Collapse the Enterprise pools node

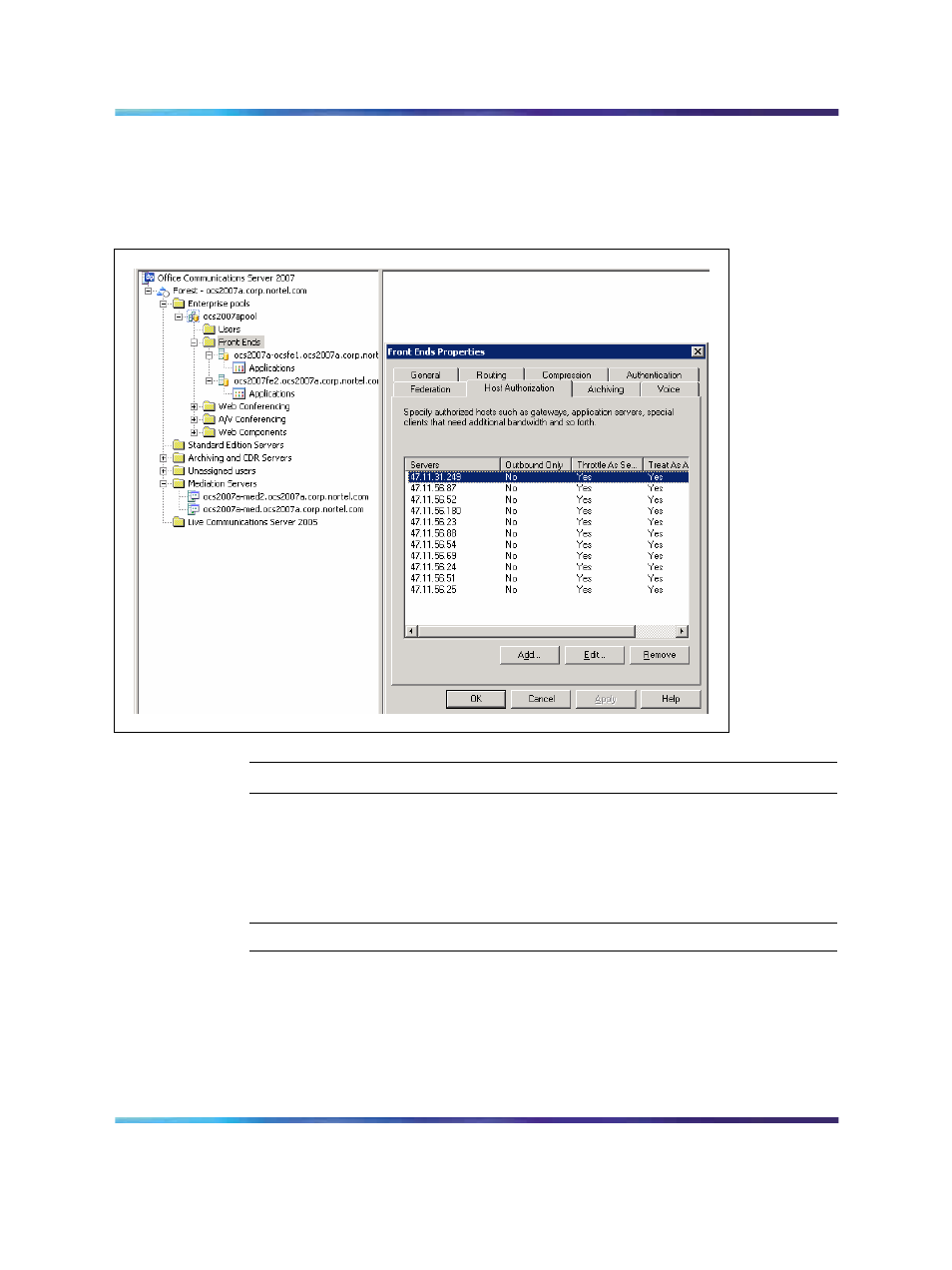pos(164,304)
